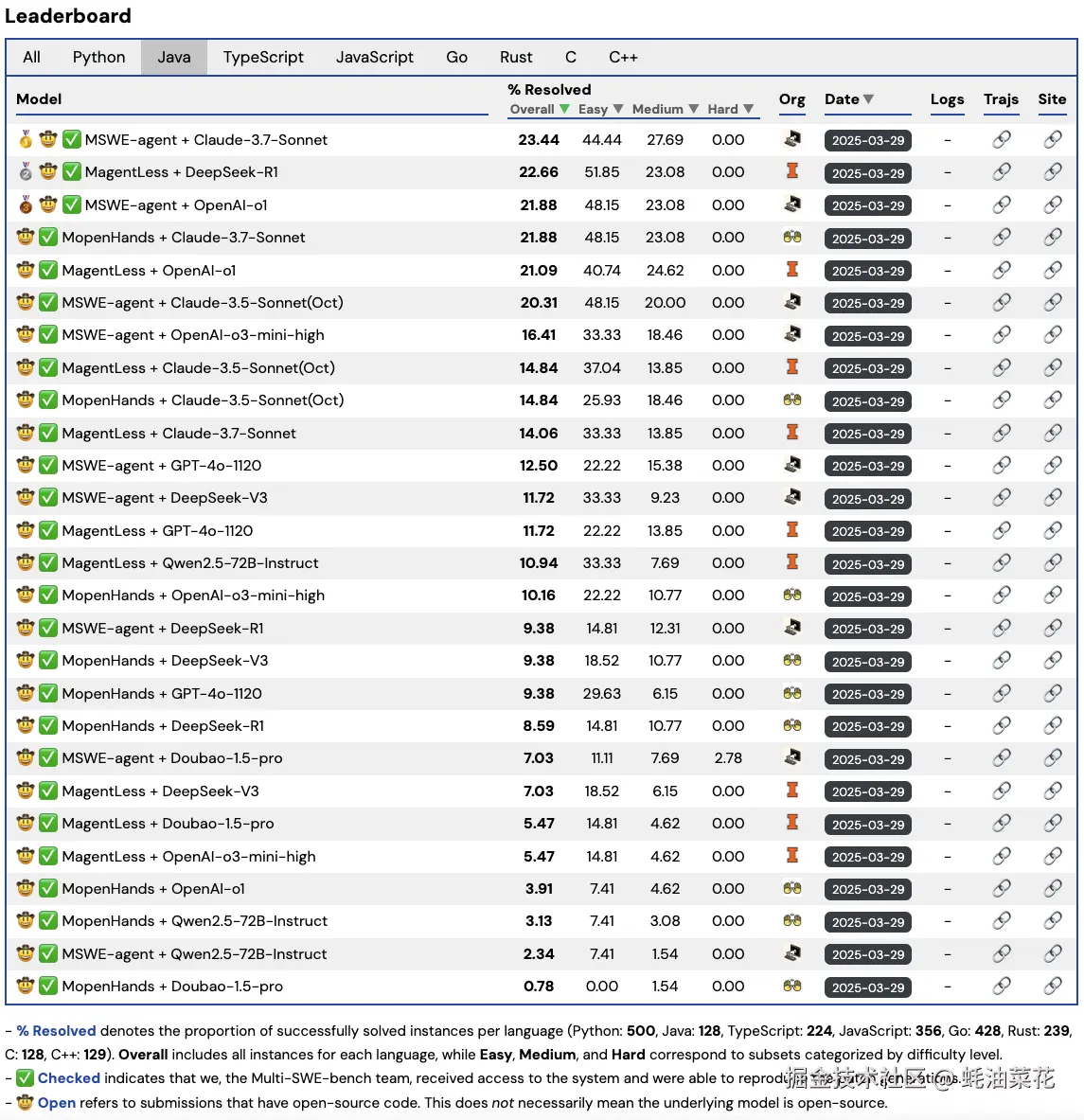Open Trajs link for MagentLess + GPT-4o-1120

pos(1002,531)
